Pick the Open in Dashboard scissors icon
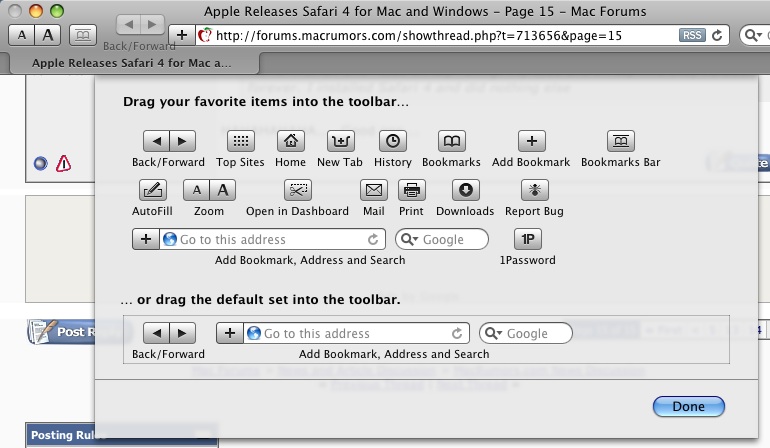This screenshot has width=770, height=448. [298, 190]
